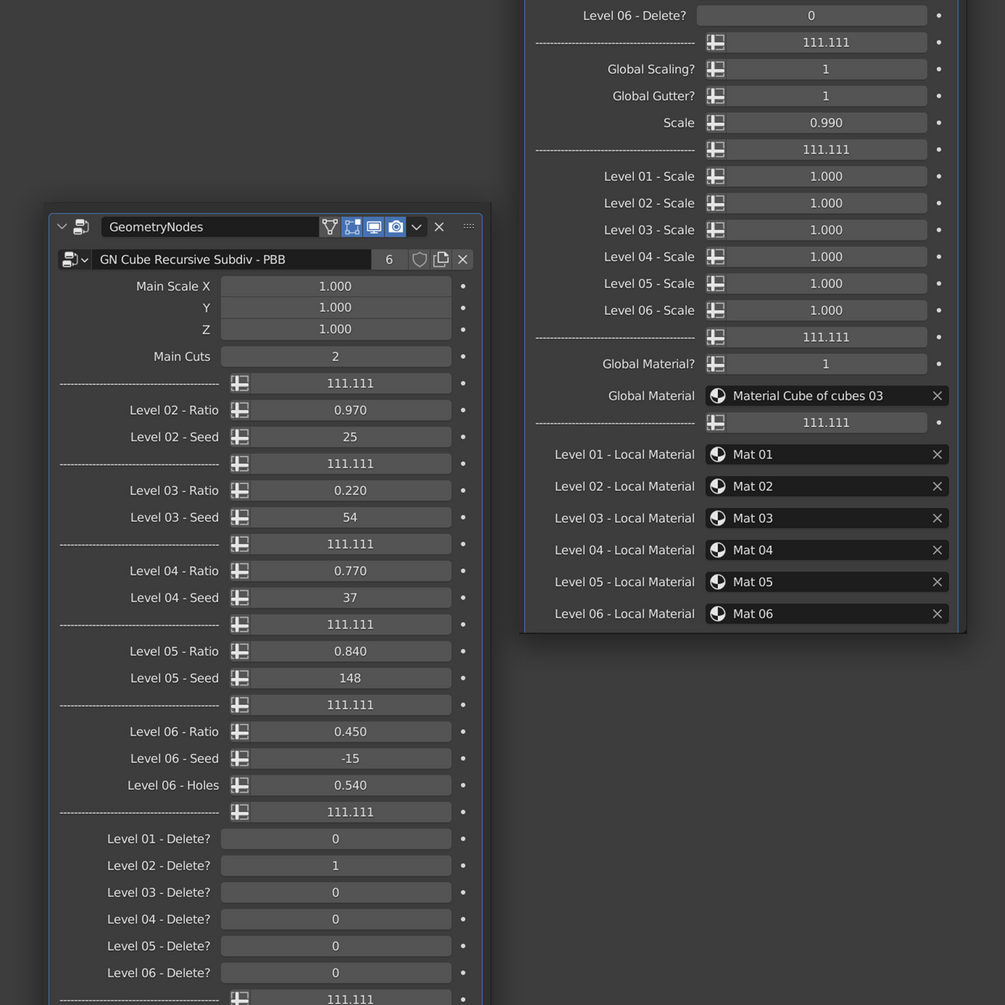Viewport: 1005px width, 1005px height.
Task: Open the modifier extras dropdown menu
Action: [417, 226]
